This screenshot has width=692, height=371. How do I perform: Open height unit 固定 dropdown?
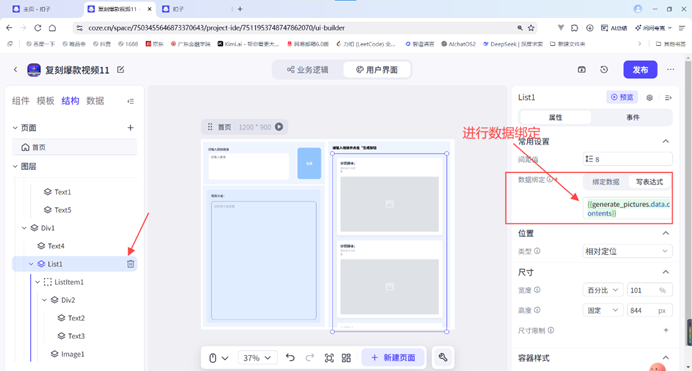(603, 310)
